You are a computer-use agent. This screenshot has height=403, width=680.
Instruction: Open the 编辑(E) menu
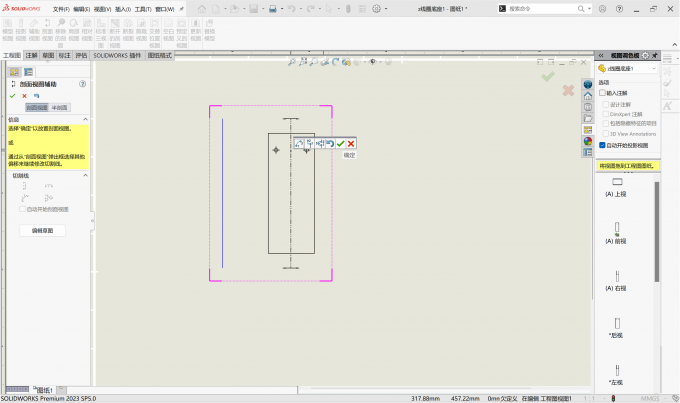[82, 9]
